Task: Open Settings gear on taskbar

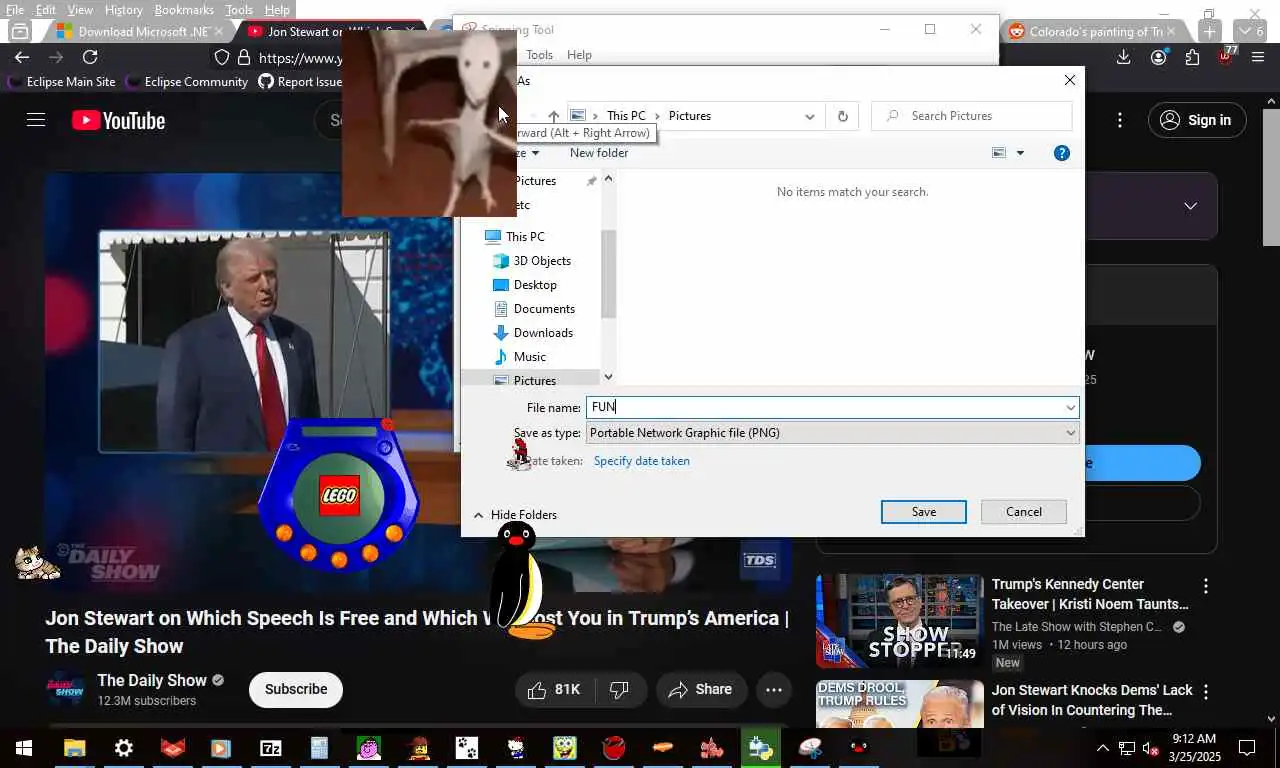Action: click(x=124, y=748)
